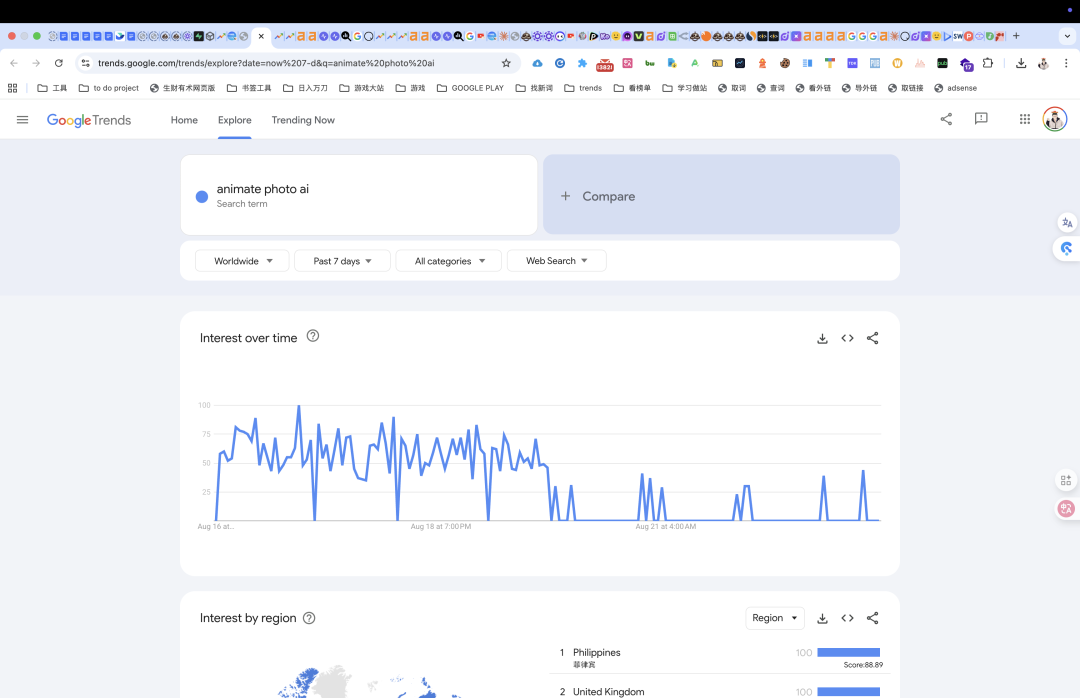Click the Google Trends logo
The height and width of the screenshot is (698, 1080).
click(x=89, y=120)
